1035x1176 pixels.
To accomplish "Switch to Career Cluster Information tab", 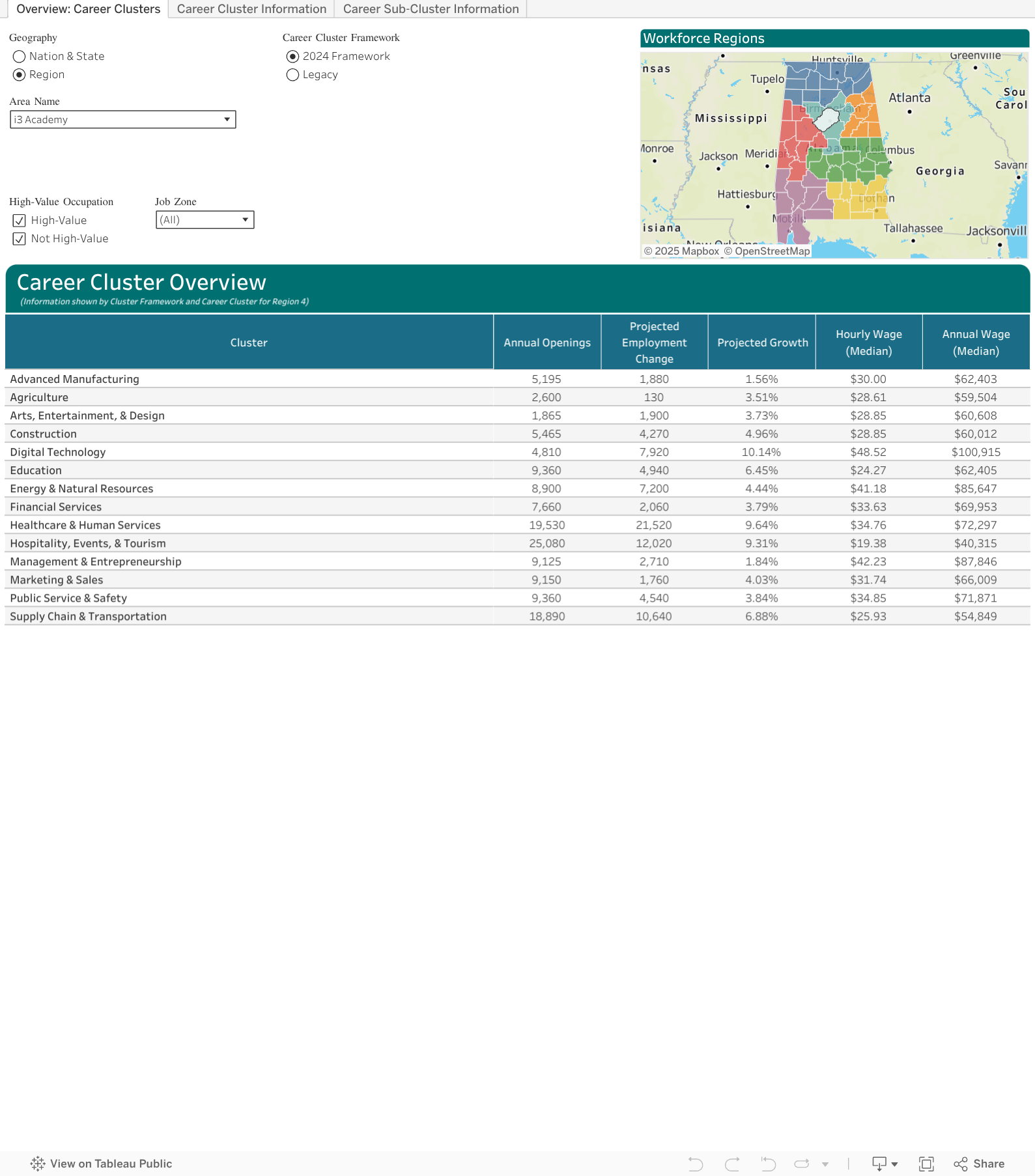I will pyautogui.click(x=251, y=9).
